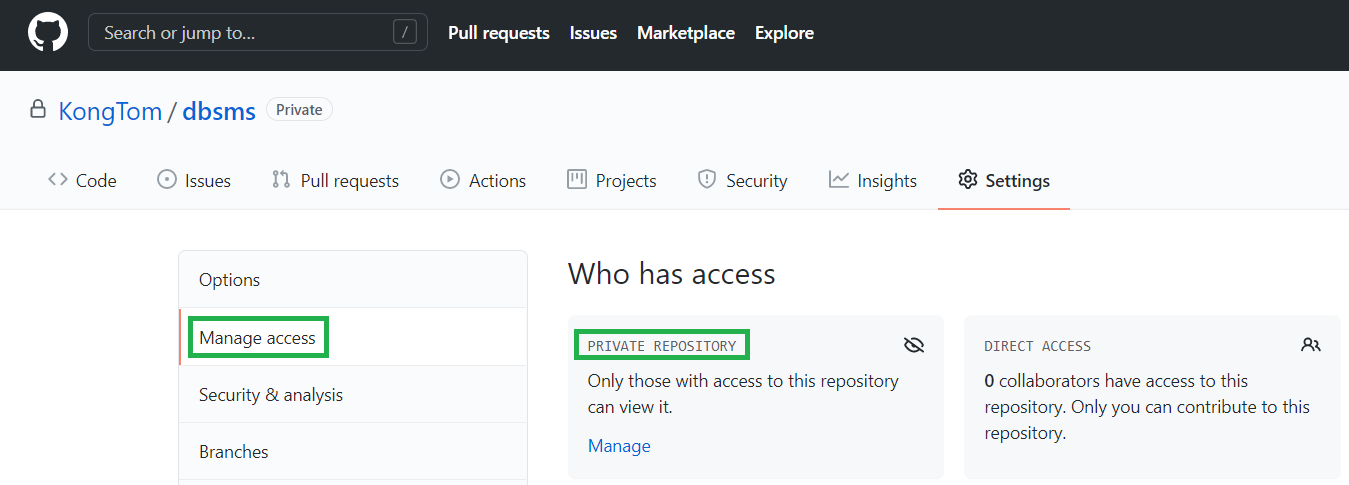Switch to the Projects tab

click(x=612, y=181)
